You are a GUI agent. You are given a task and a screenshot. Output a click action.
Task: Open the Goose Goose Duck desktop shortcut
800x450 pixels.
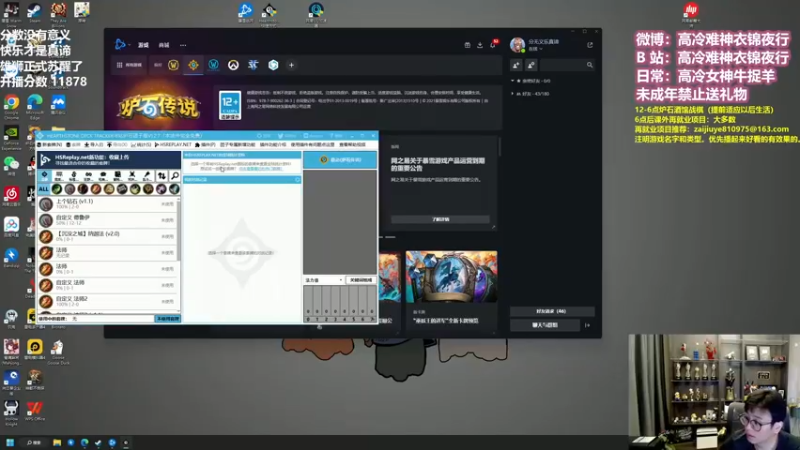(58, 353)
